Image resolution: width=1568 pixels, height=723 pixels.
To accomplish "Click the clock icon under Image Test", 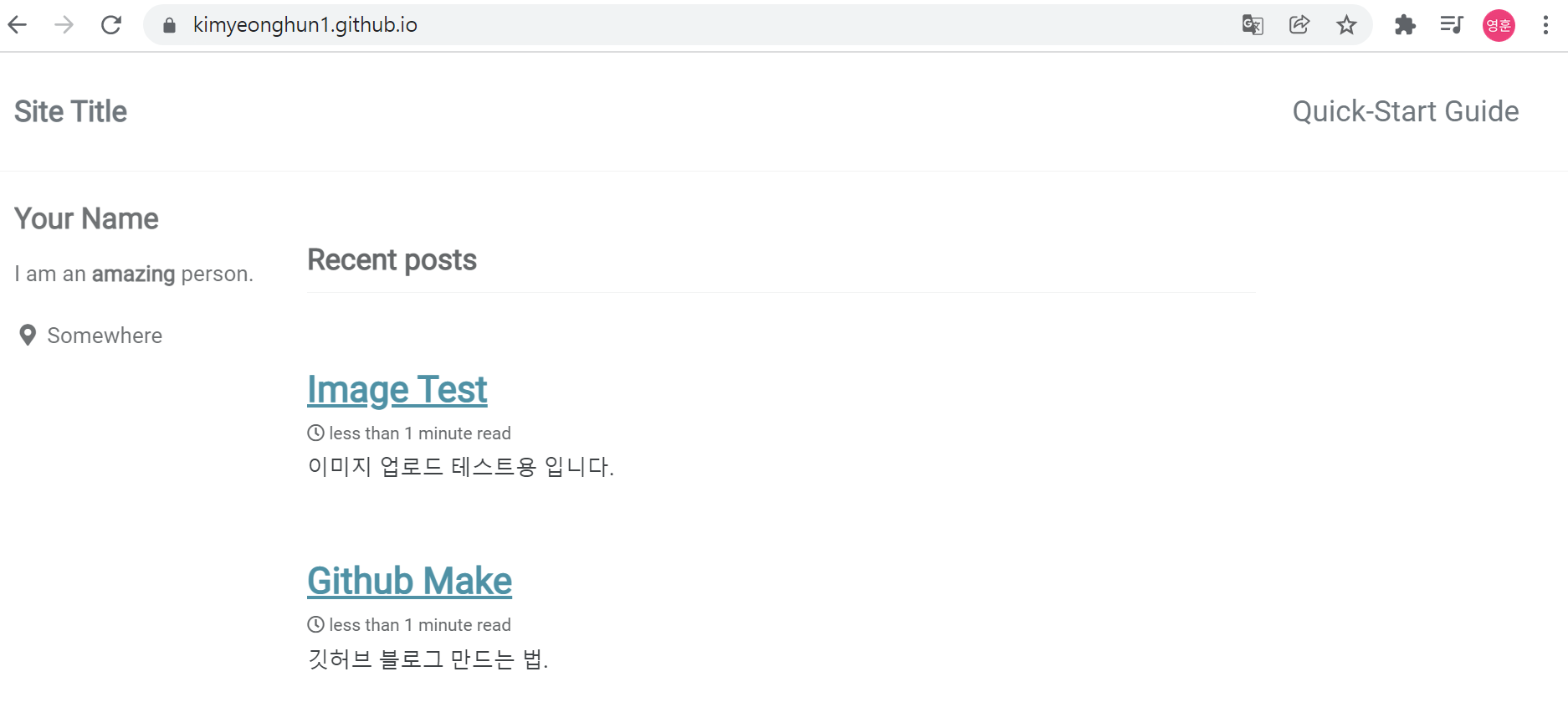I will pos(315,433).
